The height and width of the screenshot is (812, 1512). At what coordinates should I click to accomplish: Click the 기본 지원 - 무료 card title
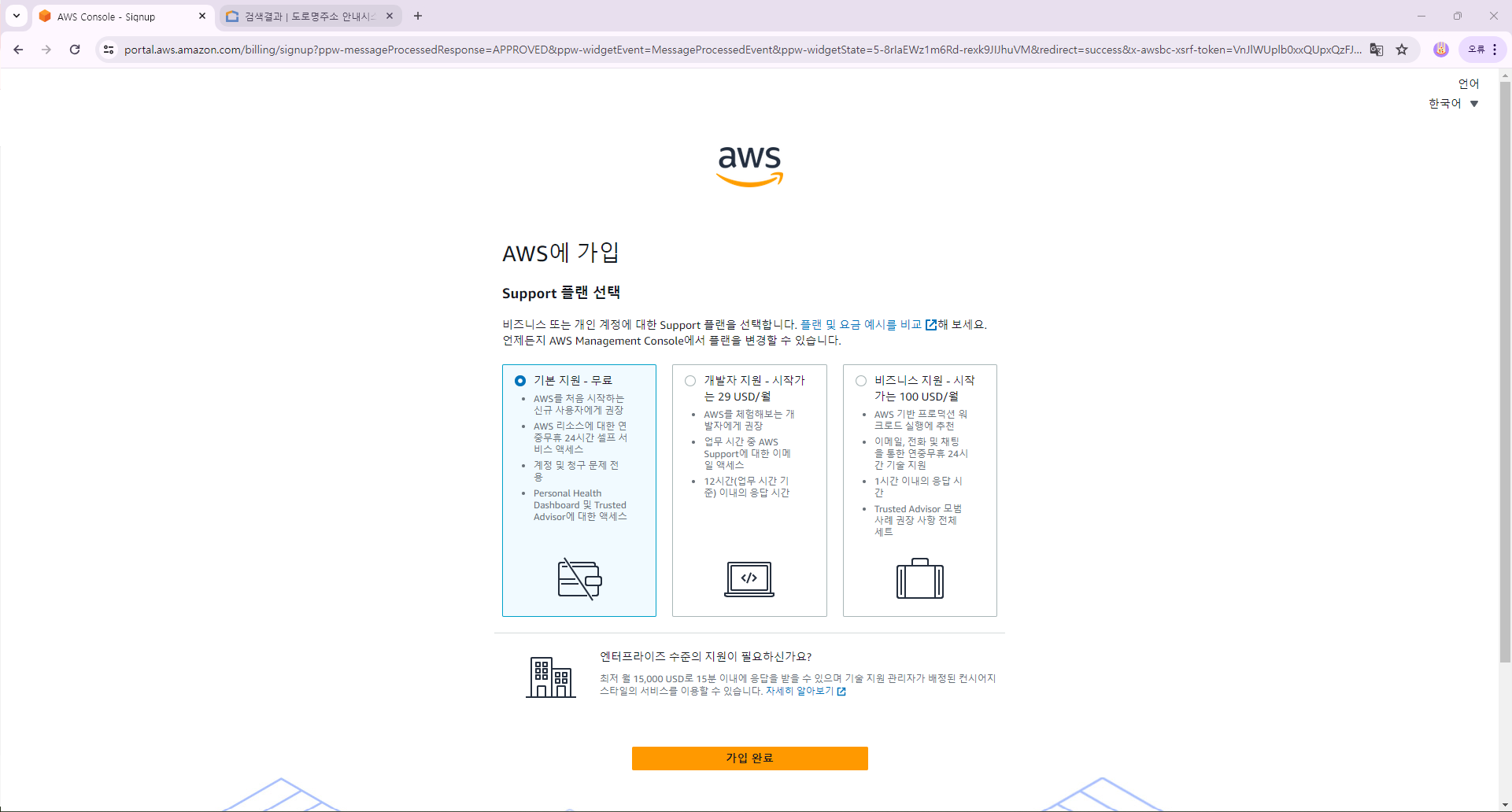click(x=573, y=380)
